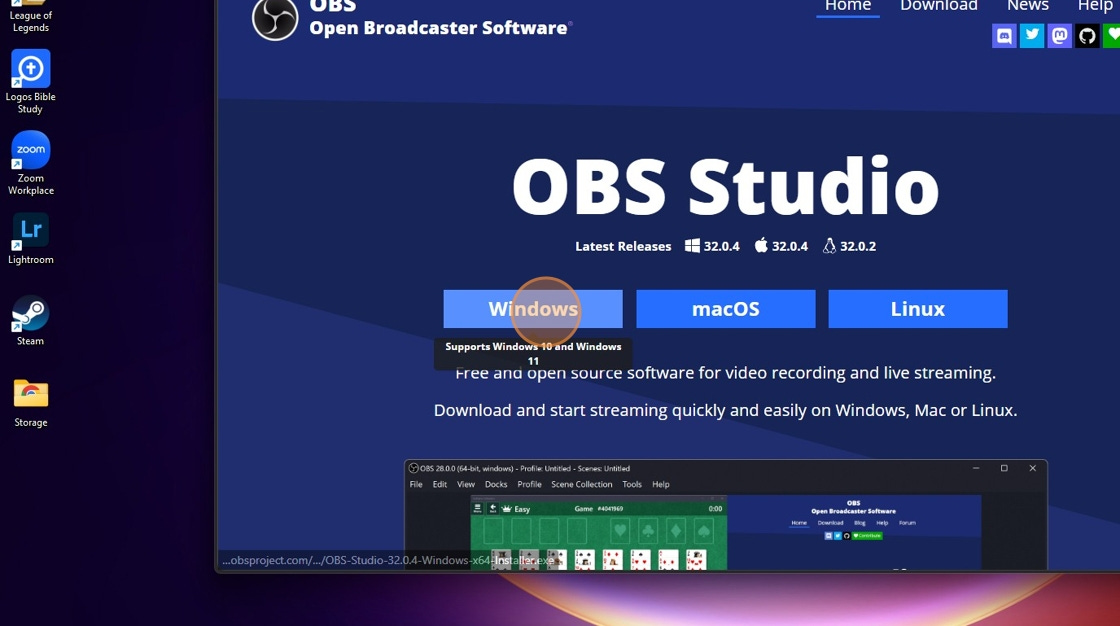Click the Linux download button
Viewport: 1120px width, 626px height.
(x=918, y=309)
